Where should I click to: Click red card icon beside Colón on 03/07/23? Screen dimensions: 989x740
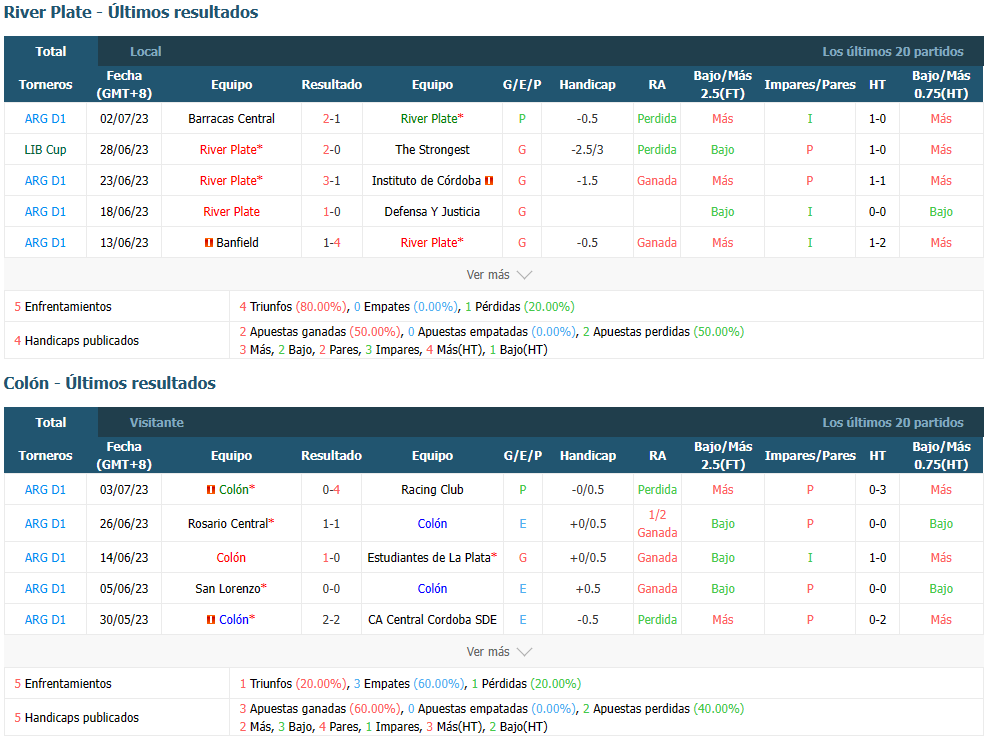[211, 490]
